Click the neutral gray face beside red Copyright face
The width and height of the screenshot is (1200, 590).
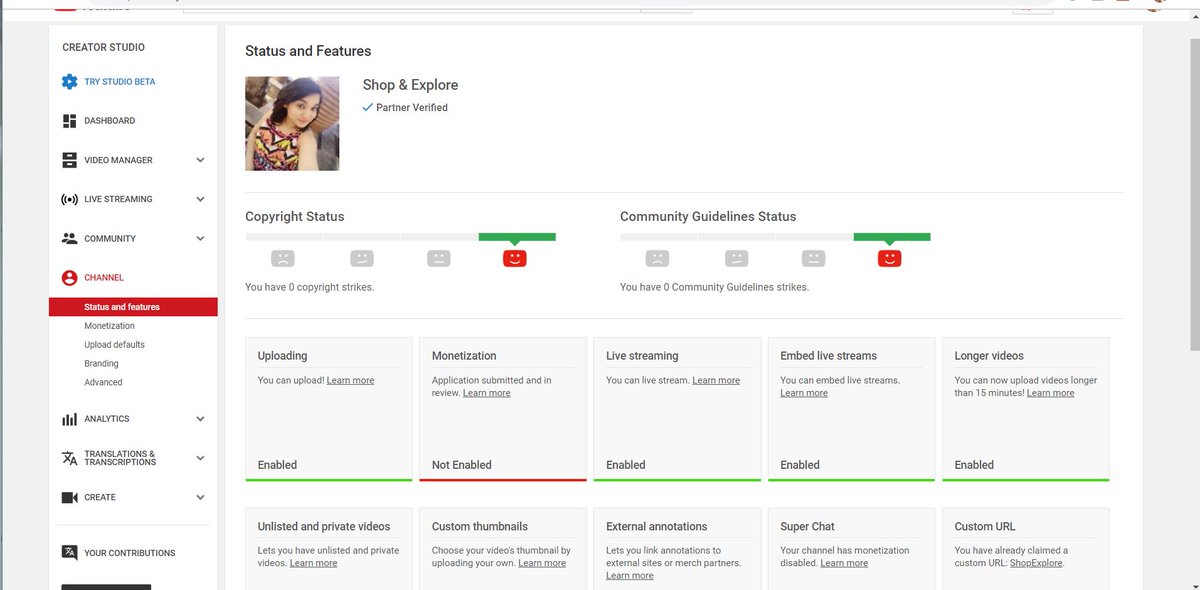point(438,258)
